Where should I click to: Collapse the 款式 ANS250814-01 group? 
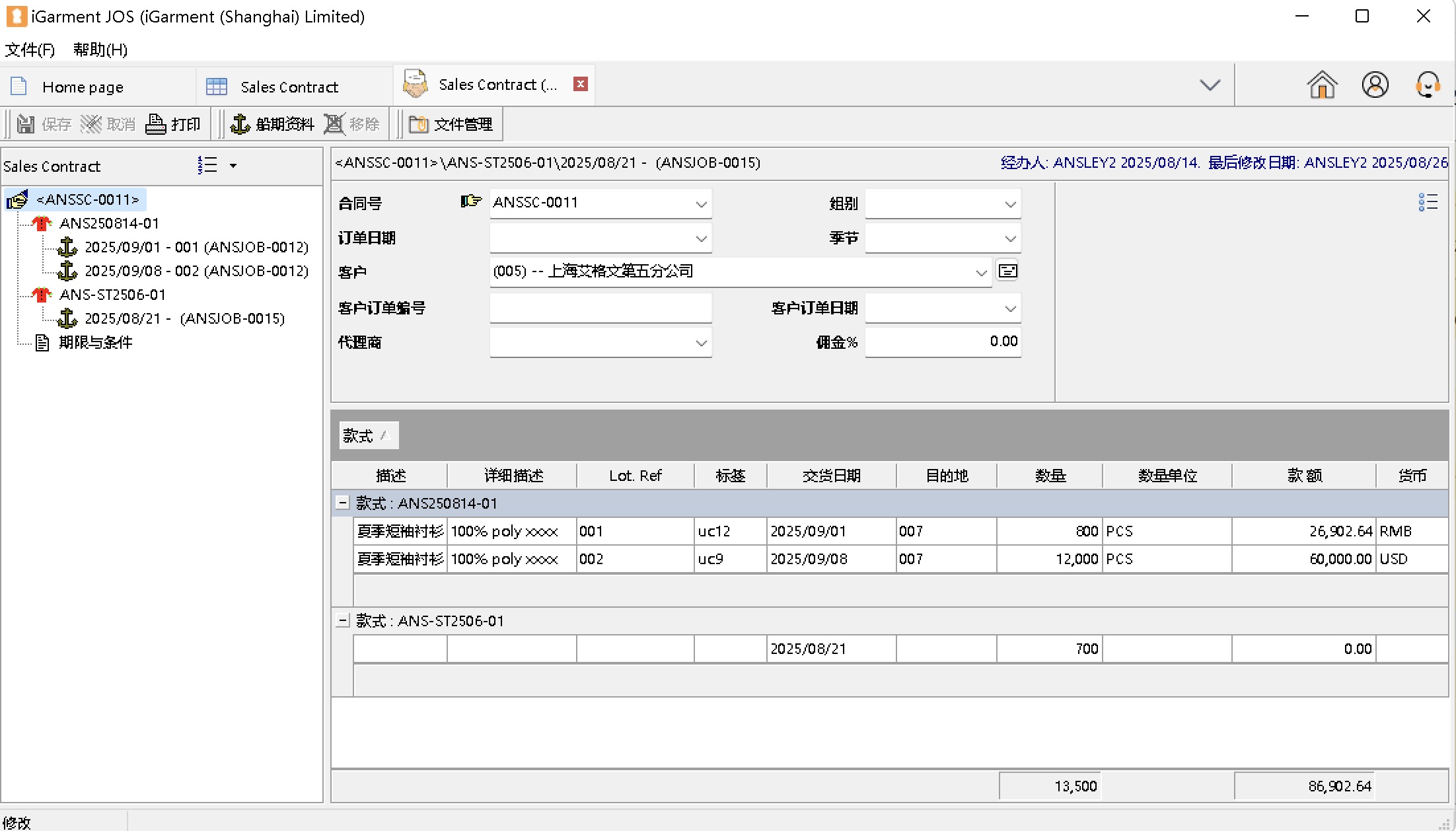point(342,503)
